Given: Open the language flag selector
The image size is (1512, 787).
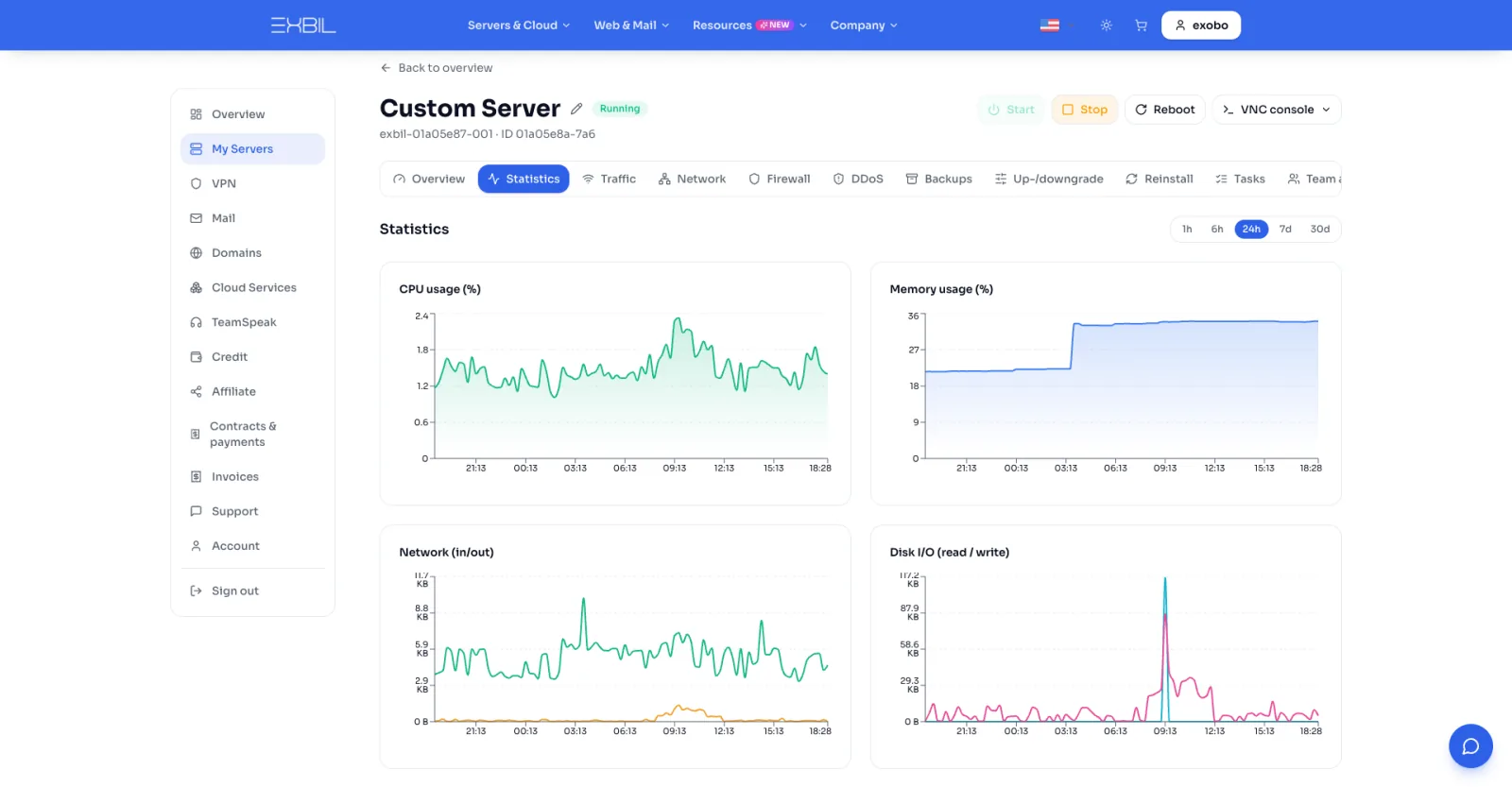Looking at the screenshot, I should point(1049,26).
